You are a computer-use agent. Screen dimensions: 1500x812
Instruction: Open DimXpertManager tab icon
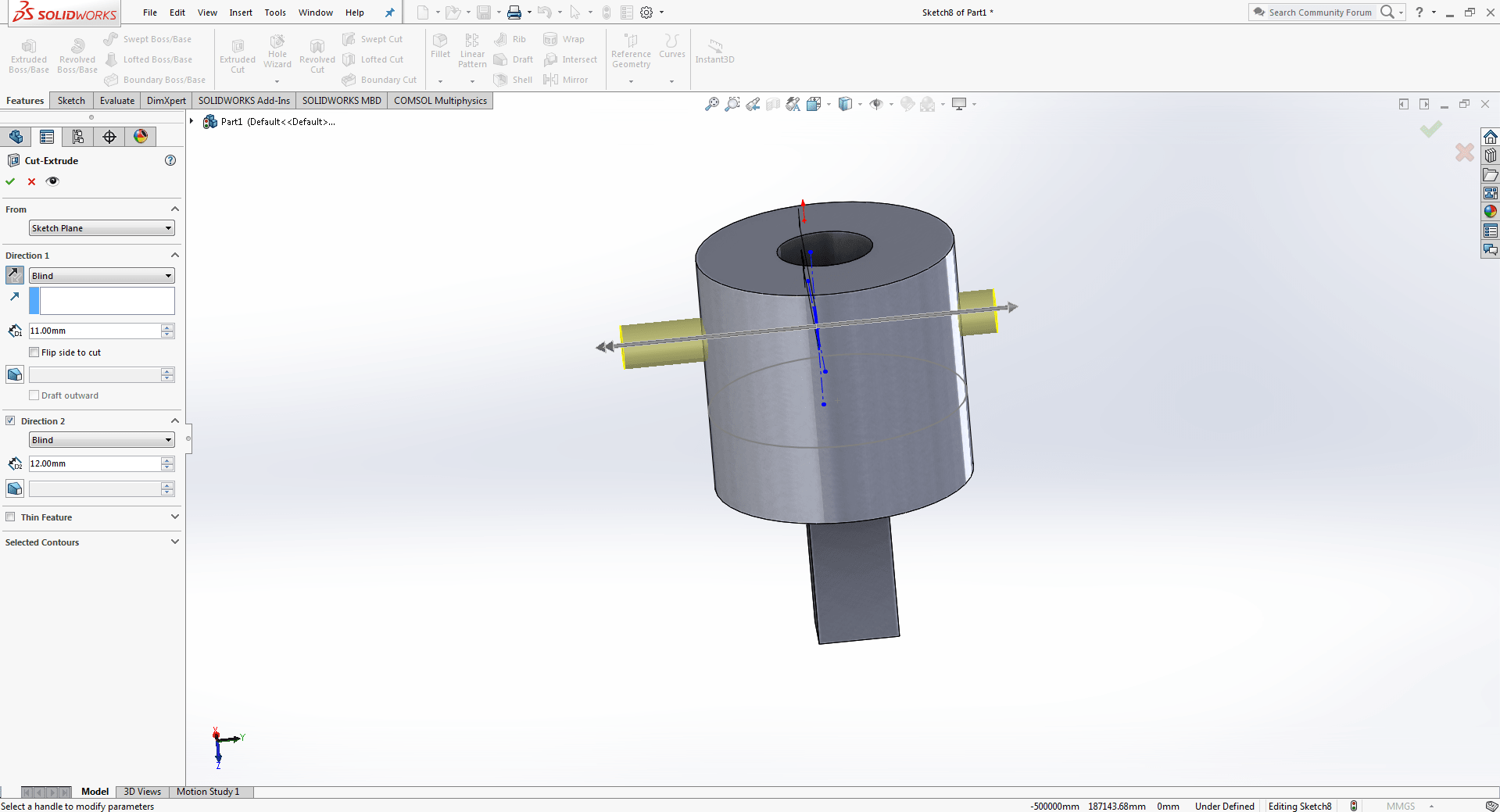[109, 137]
